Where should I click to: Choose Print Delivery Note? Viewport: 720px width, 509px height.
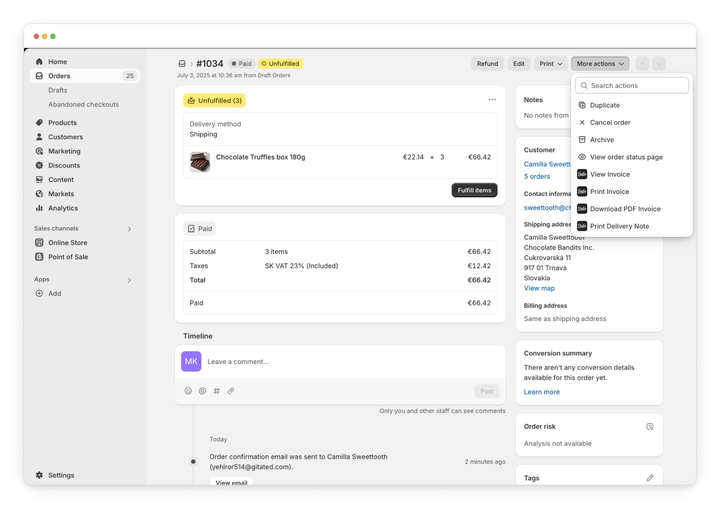(x=632, y=226)
